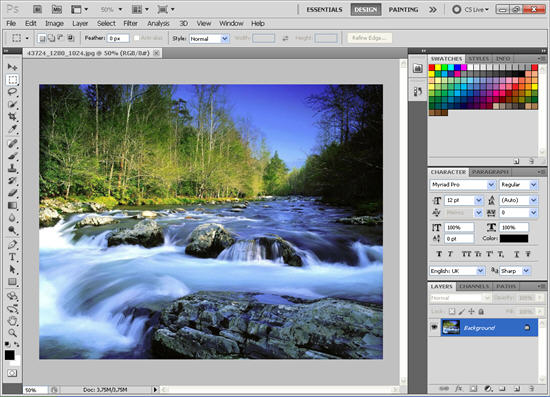This screenshot has height=397, width=550.
Task: Select the Horizontal Type tool
Action: tap(12, 257)
